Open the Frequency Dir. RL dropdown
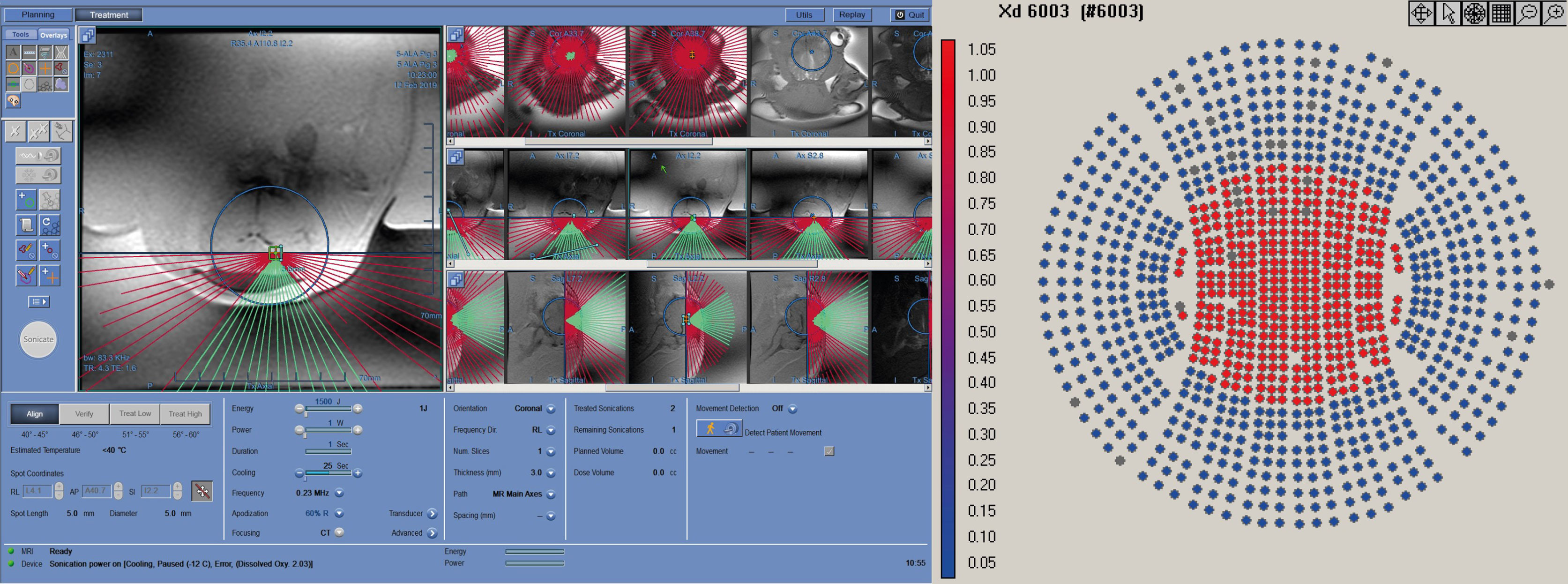1568x584 pixels. tap(551, 431)
